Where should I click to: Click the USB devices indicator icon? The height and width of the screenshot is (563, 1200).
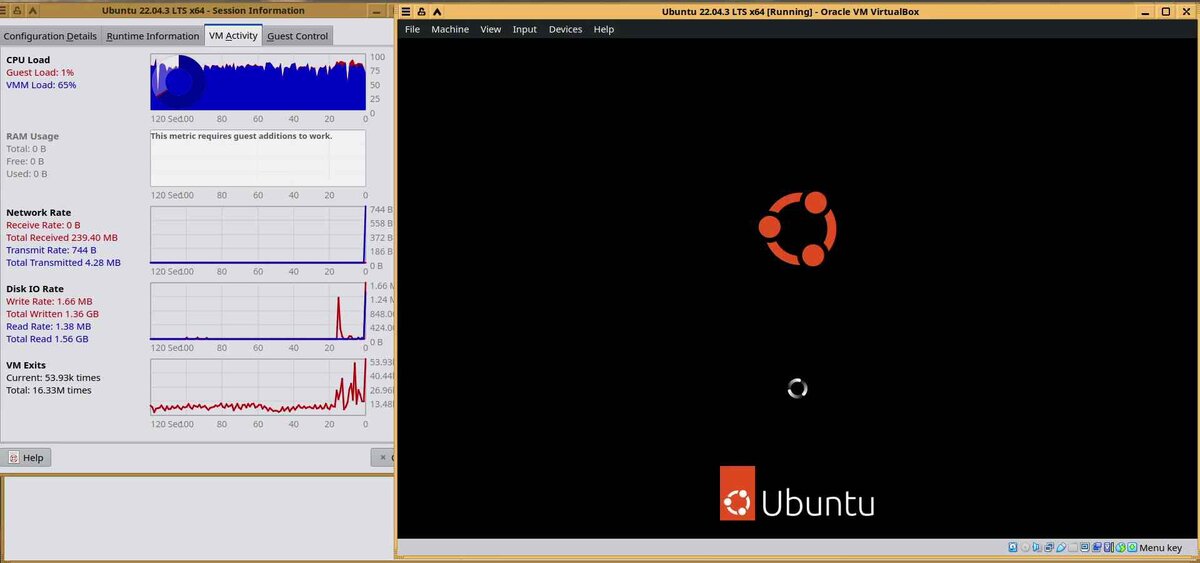(1061, 547)
